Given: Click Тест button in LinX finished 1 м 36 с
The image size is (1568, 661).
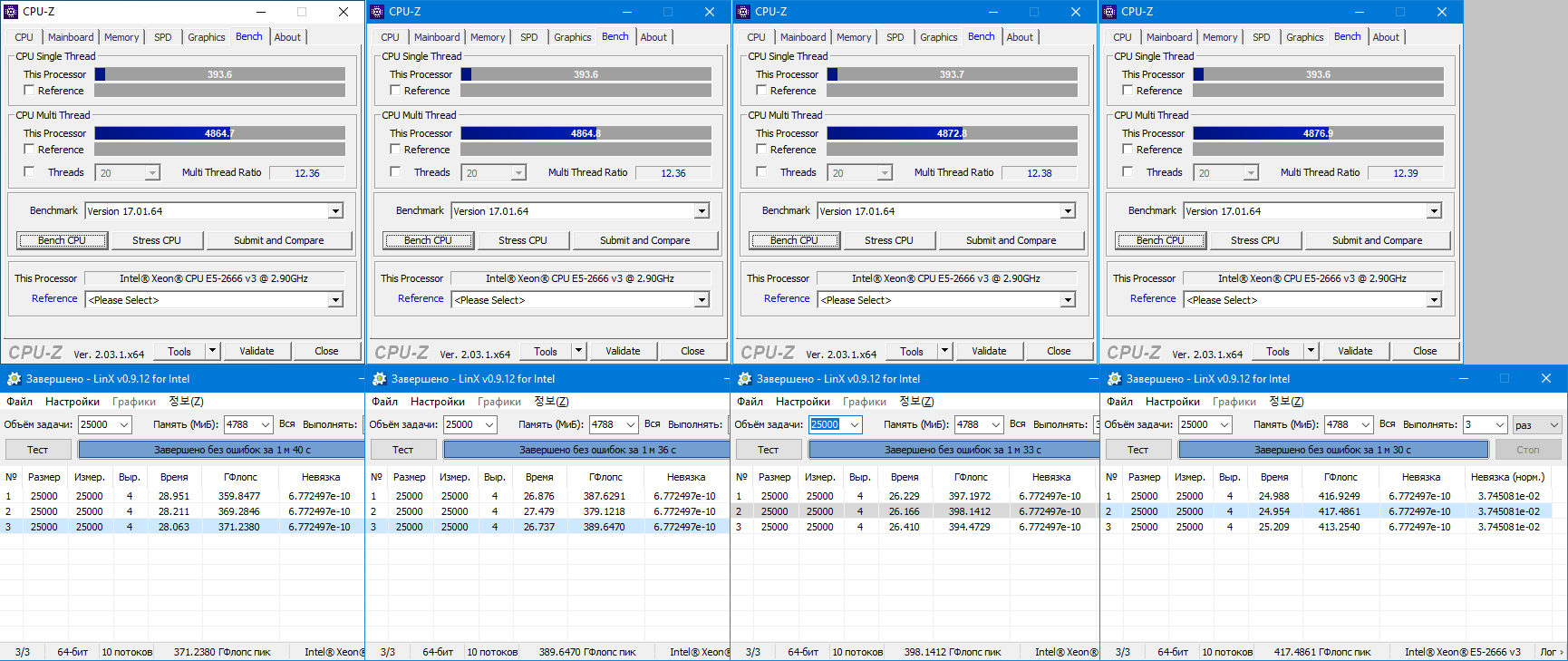Looking at the screenshot, I should (x=403, y=450).
